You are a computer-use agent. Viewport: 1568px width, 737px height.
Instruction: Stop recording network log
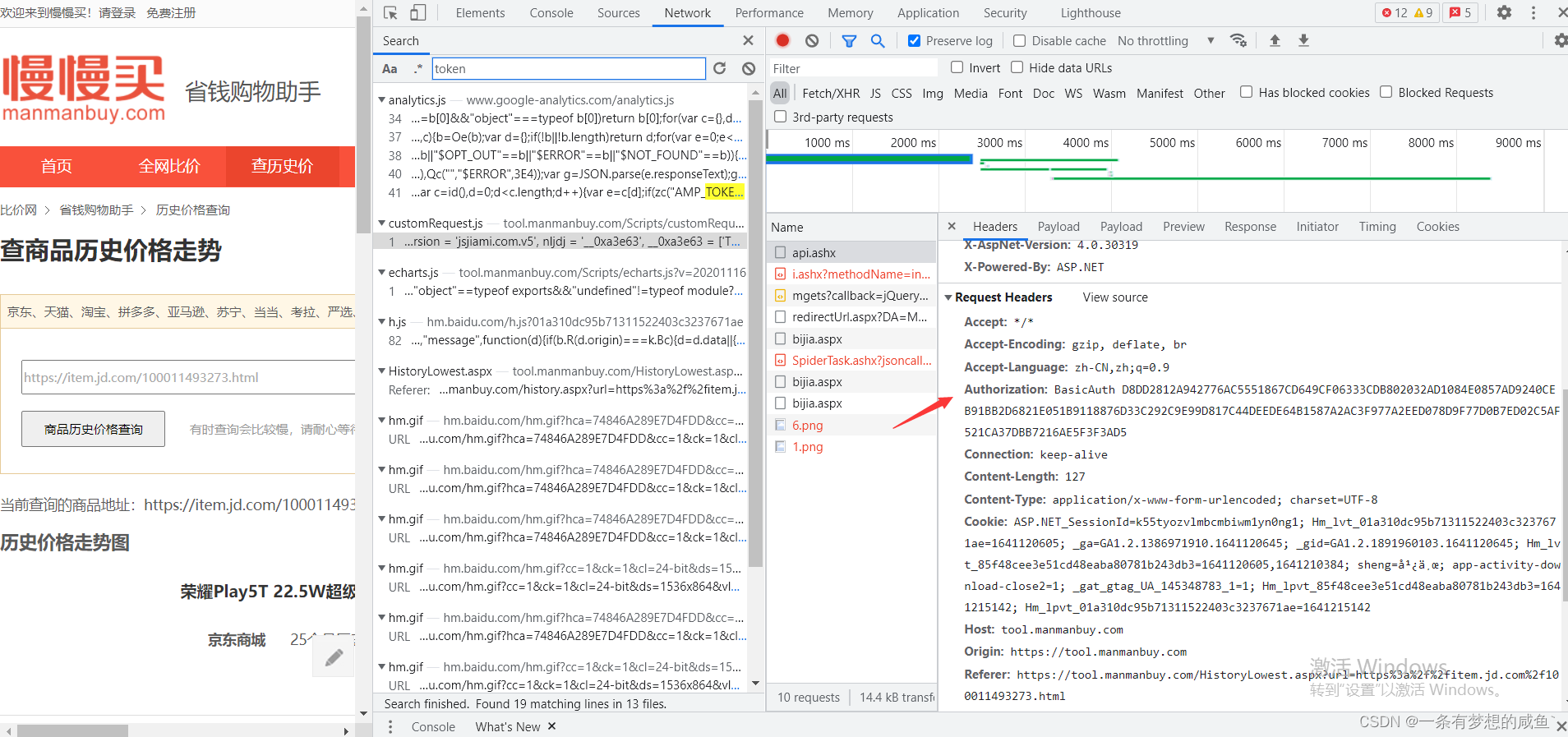click(783, 40)
